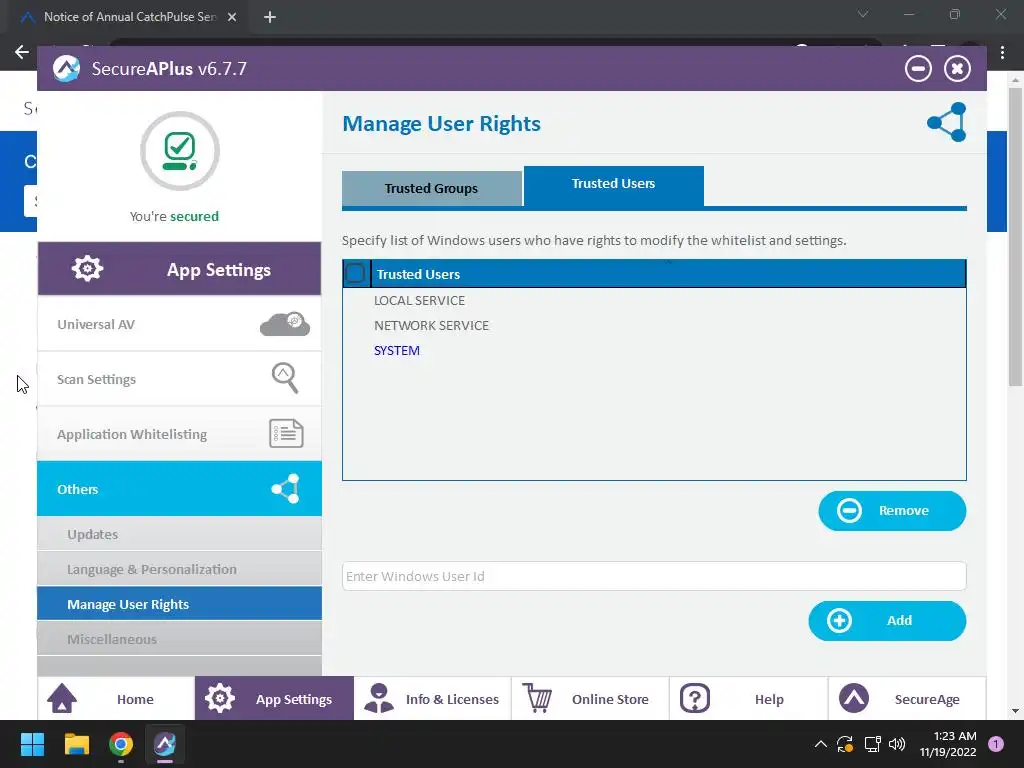This screenshot has height=768, width=1024.
Task: Go back using browser back arrow
Action: pyautogui.click(x=22, y=52)
